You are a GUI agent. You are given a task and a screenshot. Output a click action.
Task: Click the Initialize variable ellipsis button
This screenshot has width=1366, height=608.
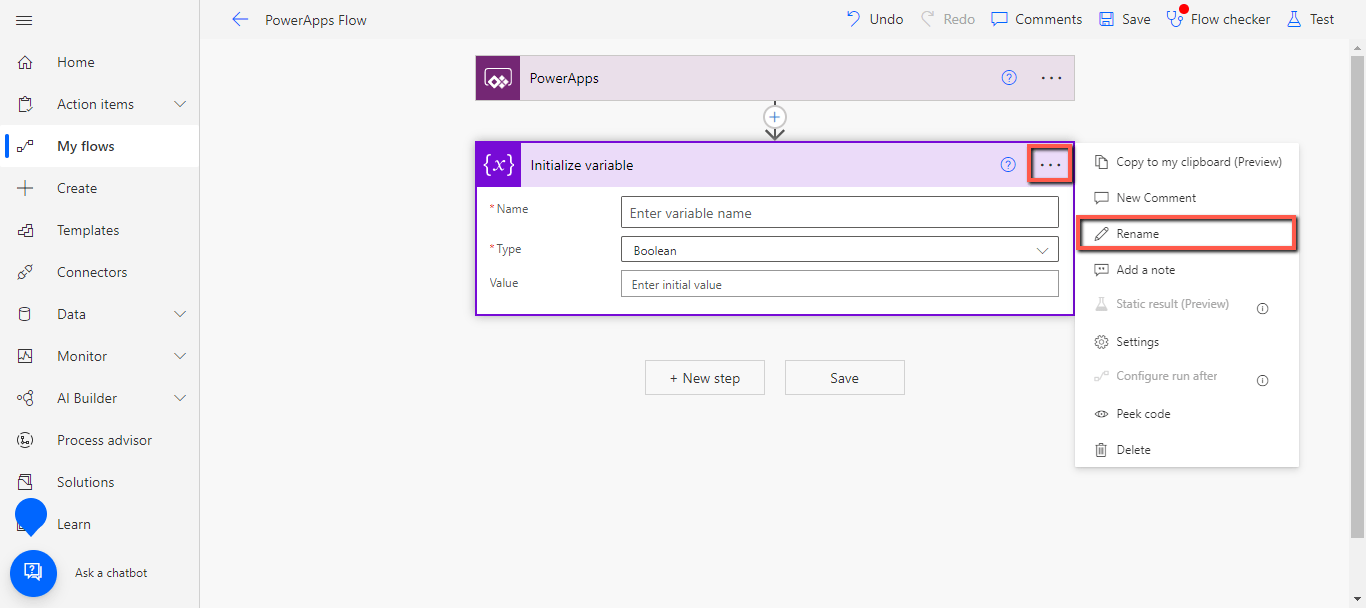tap(1050, 165)
